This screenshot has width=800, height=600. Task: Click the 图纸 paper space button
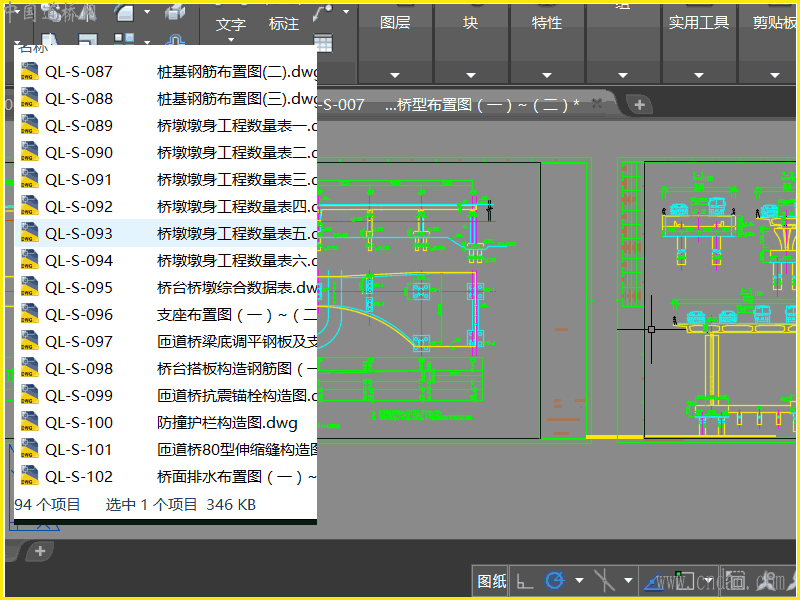pos(491,581)
